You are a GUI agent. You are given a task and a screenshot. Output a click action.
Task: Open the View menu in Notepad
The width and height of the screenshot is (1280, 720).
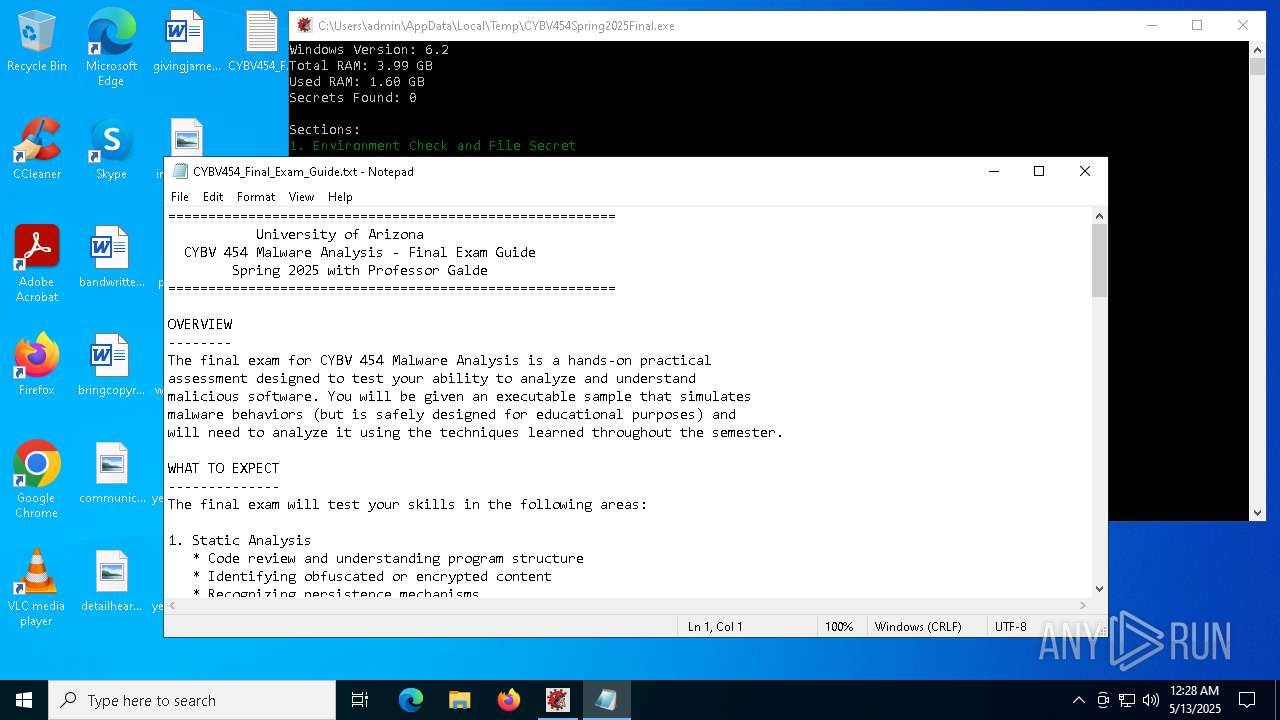click(301, 197)
